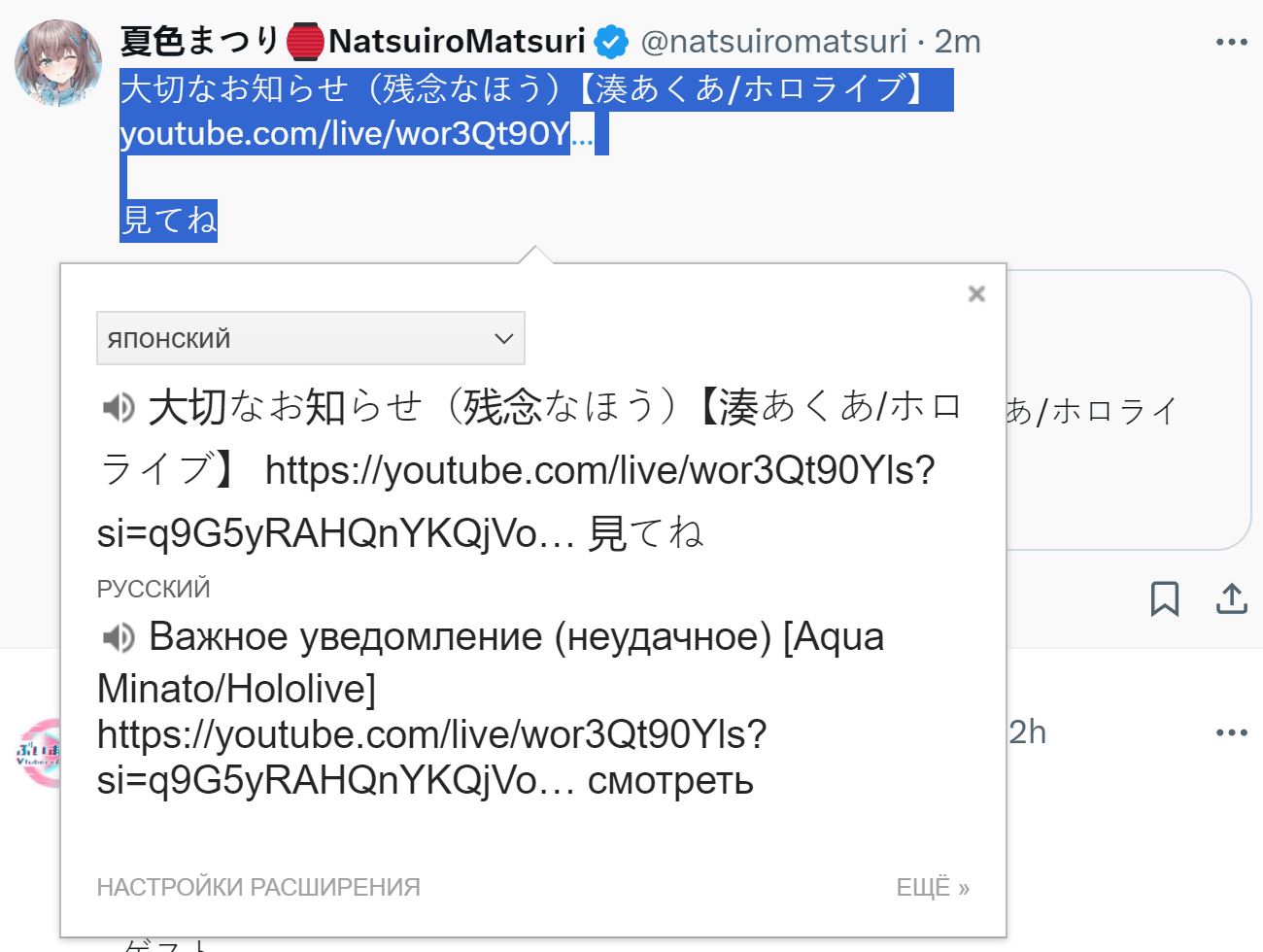Click the verified badge next to NatsuiroMatsuri

611,42
